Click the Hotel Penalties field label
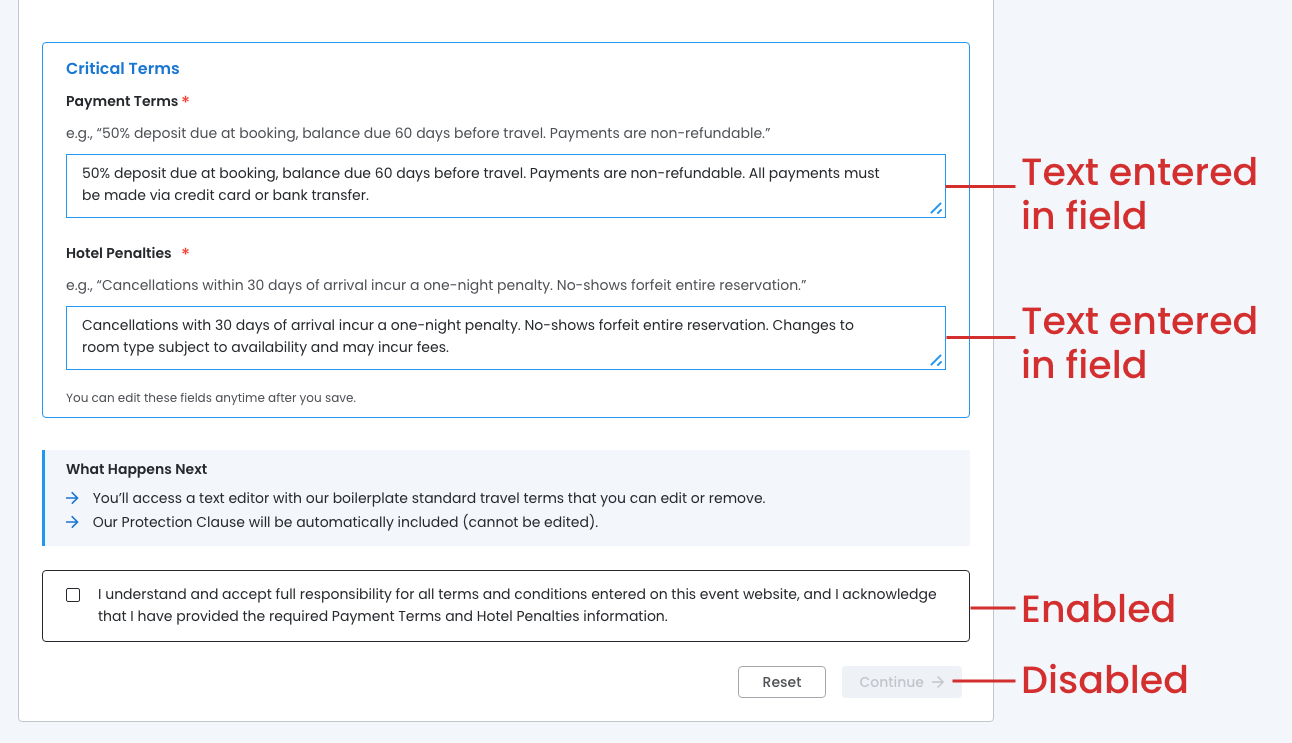 pyautogui.click(x=119, y=254)
